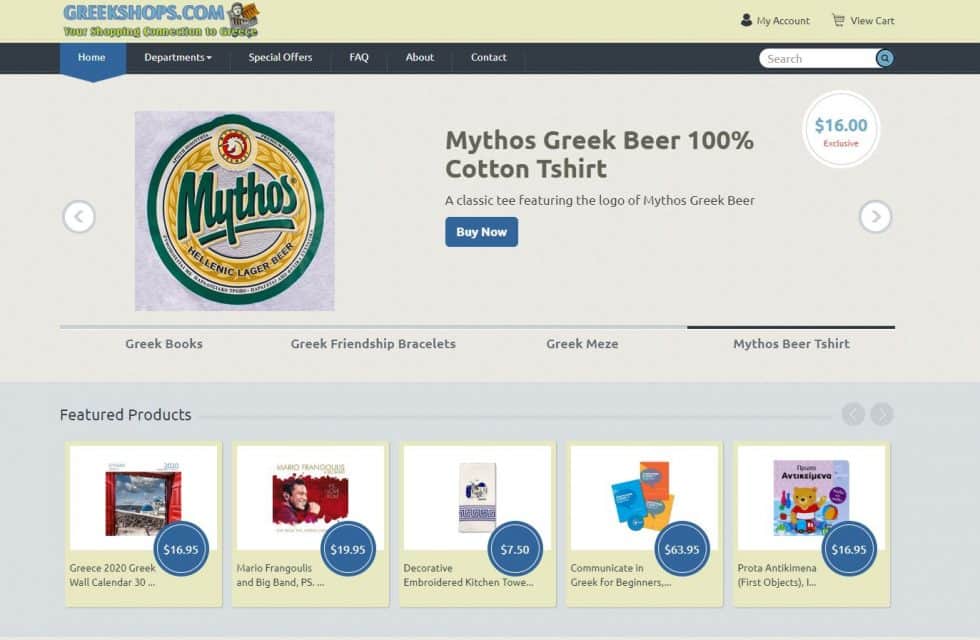Advance the banner carousel with right arrow
This screenshot has height=640, width=980.
[875, 216]
